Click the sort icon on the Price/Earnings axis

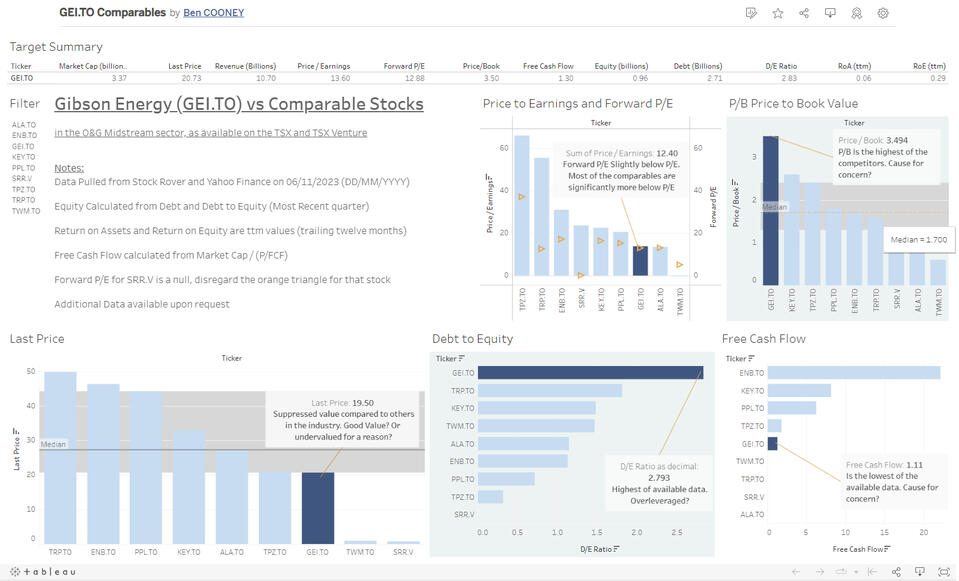(489, 177)
